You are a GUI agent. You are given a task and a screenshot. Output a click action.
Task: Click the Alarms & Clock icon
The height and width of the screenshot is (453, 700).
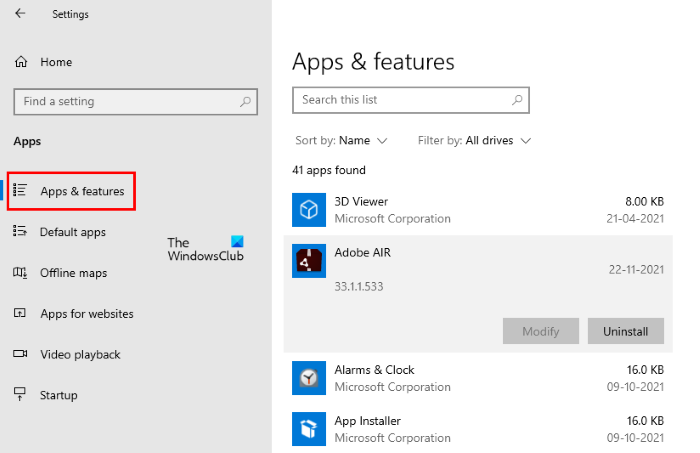[308, 378]
